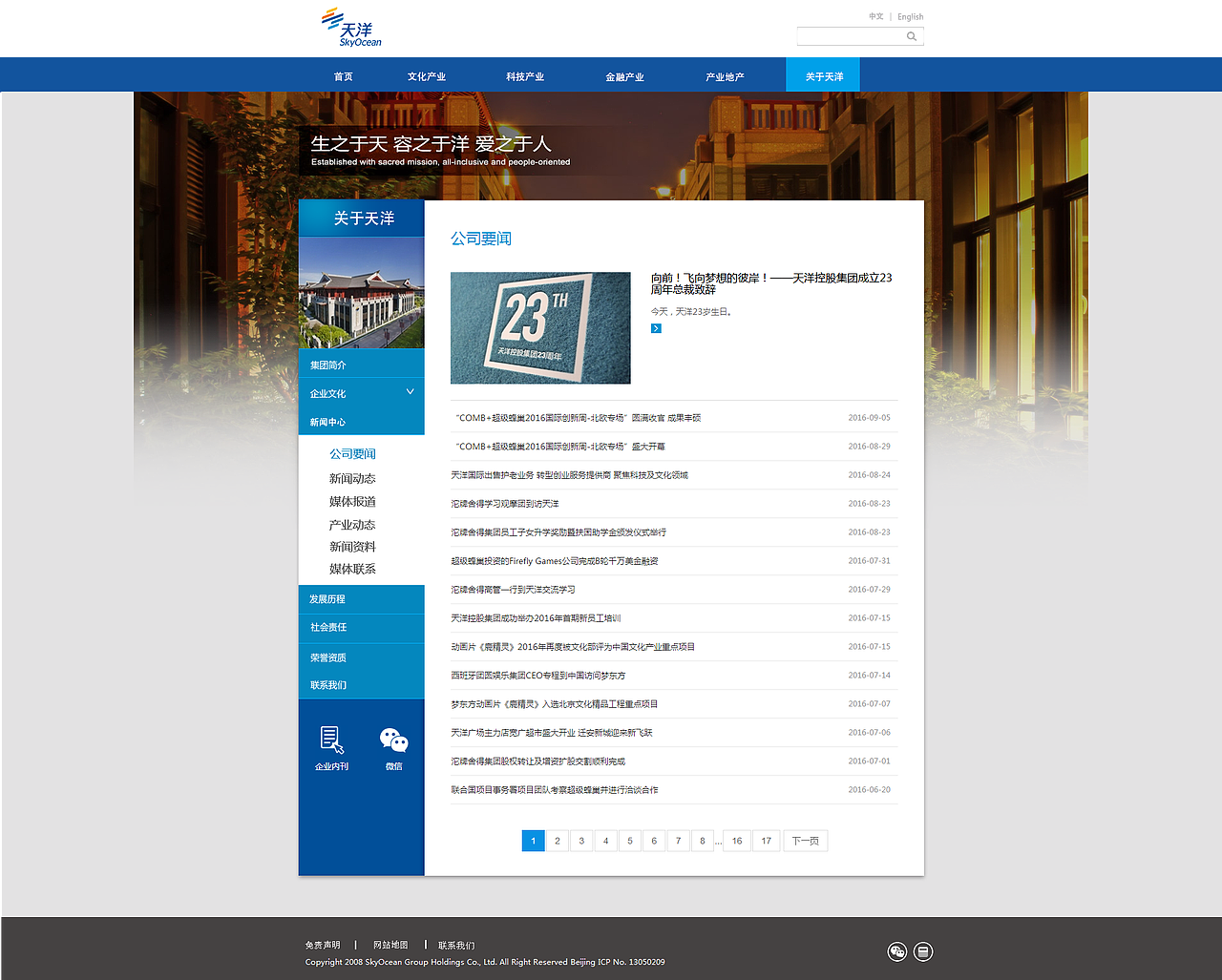Select 新闻动态 submenu item

[352, 478]
